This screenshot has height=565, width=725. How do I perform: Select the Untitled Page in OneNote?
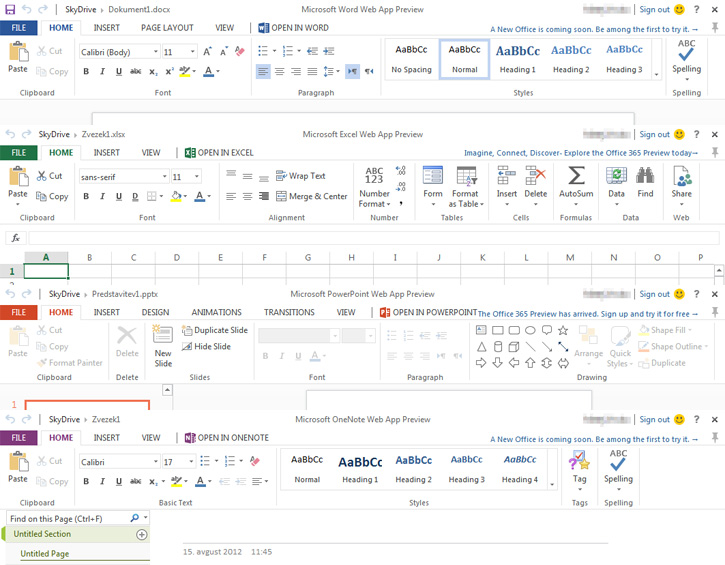(45, 553)
